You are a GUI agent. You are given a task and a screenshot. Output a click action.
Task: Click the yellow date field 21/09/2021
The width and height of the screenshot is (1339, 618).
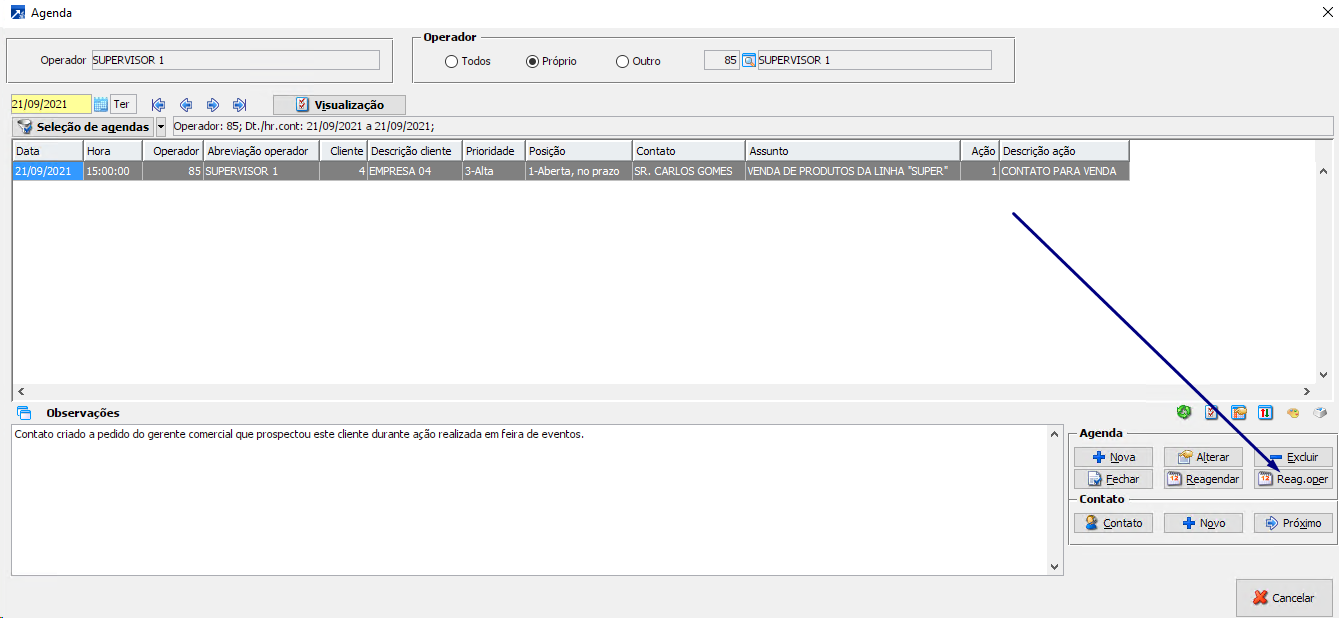pyautogui.click(x=51, y=104)
